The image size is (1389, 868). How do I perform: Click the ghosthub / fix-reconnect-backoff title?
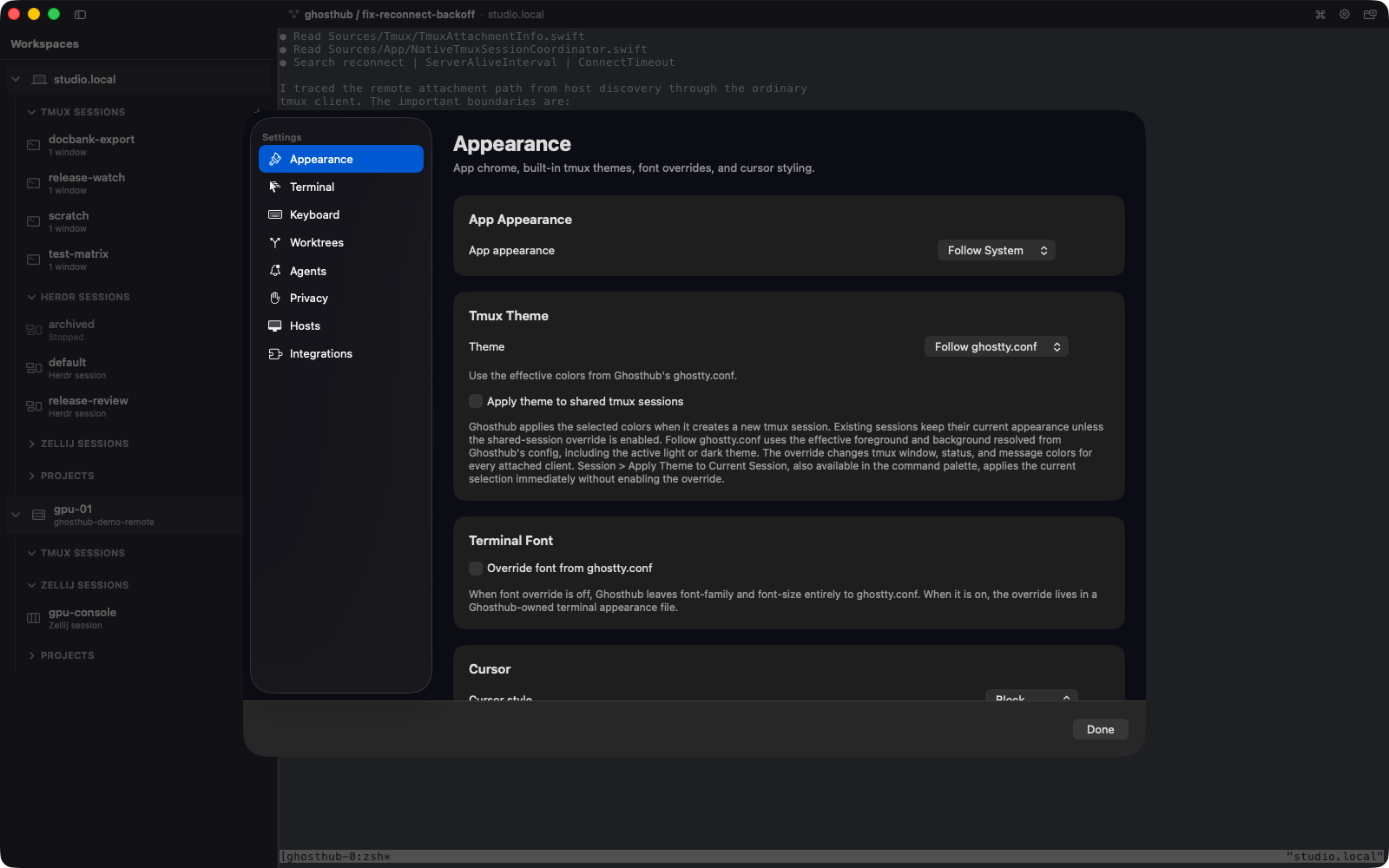pyautogui.click(x=390, y=14)
